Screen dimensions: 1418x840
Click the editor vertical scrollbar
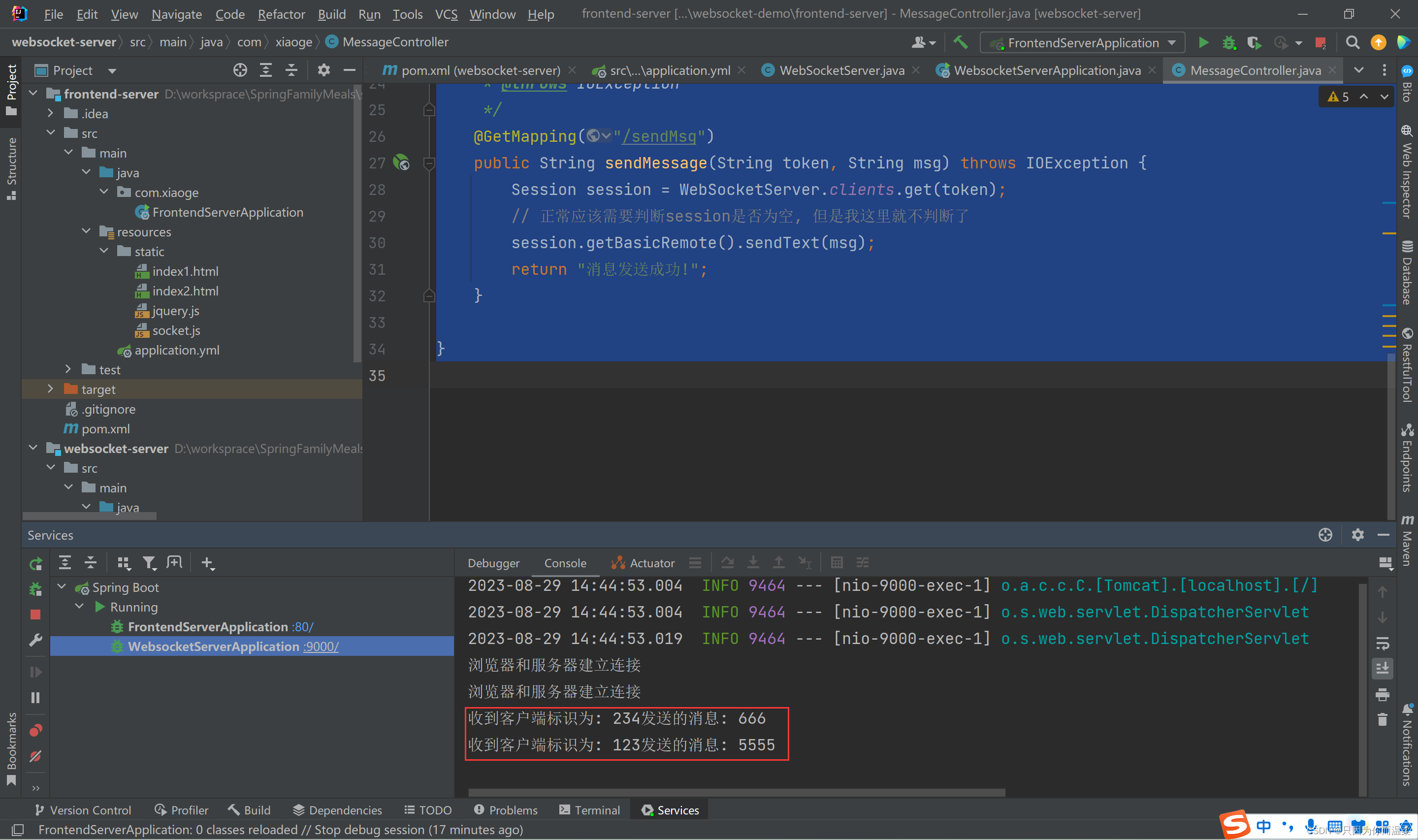[x=1391, y=436]
